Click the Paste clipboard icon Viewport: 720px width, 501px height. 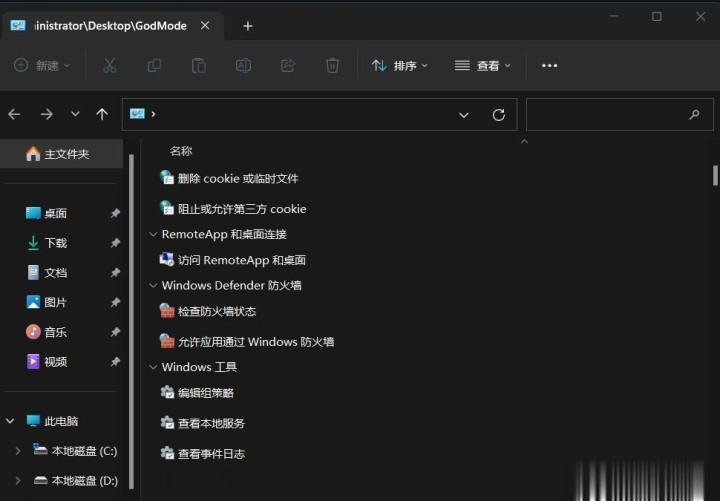(x=198, y=65)
